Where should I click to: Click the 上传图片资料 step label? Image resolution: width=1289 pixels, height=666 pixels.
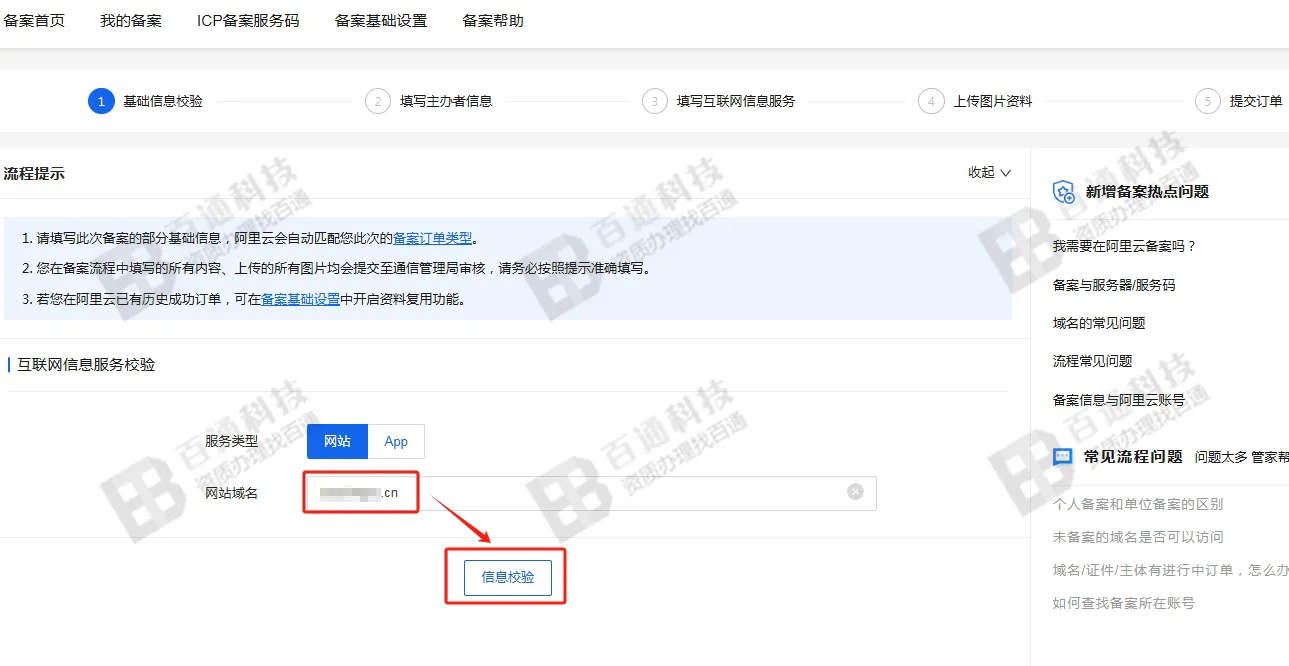pos(992,101)
